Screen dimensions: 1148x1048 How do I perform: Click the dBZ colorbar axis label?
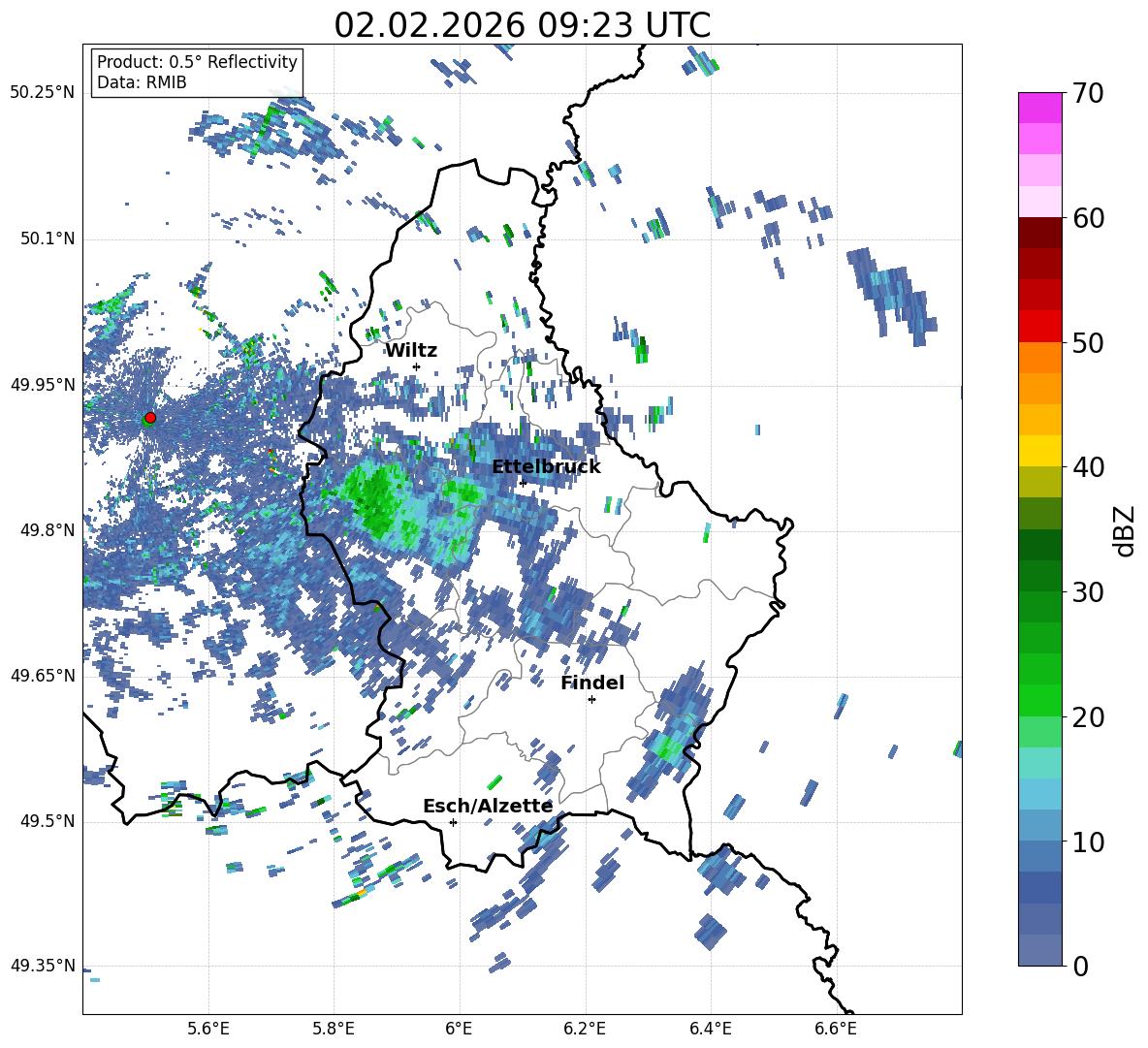point(1125,530)
